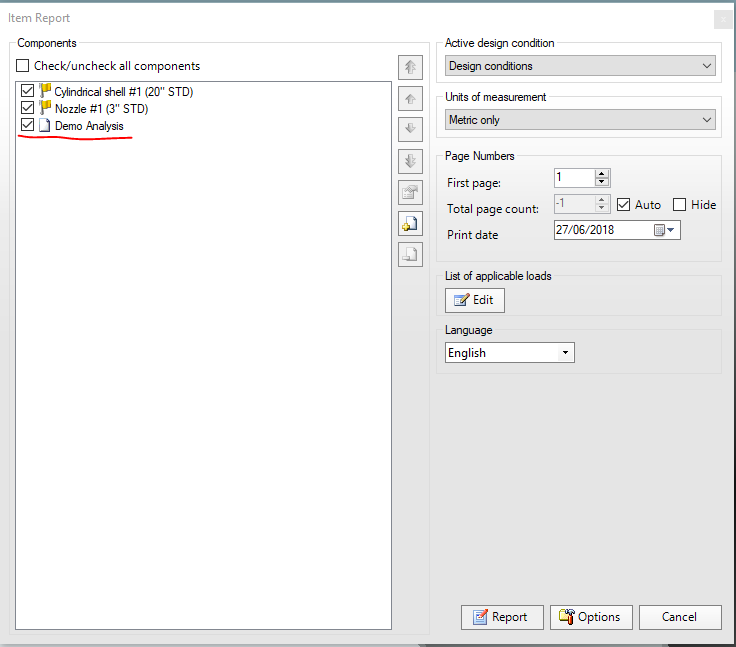Click the Report button
The width and height of the screenshot is (736, 647).
[502, 617]
